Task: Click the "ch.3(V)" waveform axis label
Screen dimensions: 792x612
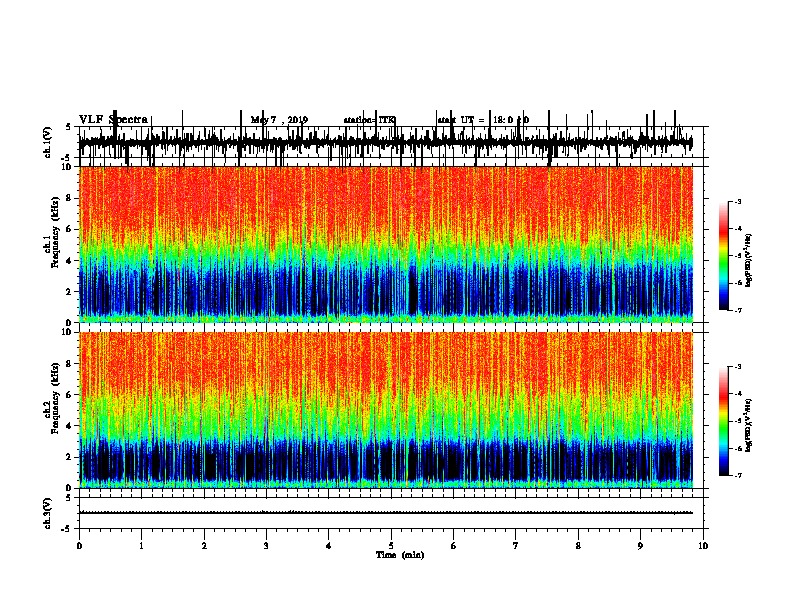Action: point(48,513)
